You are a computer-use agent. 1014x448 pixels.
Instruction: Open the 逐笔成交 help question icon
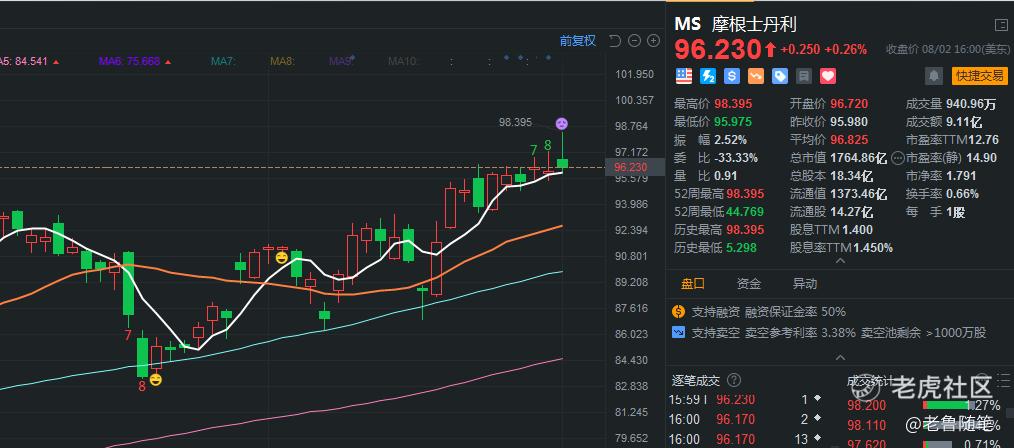(734, 380)
